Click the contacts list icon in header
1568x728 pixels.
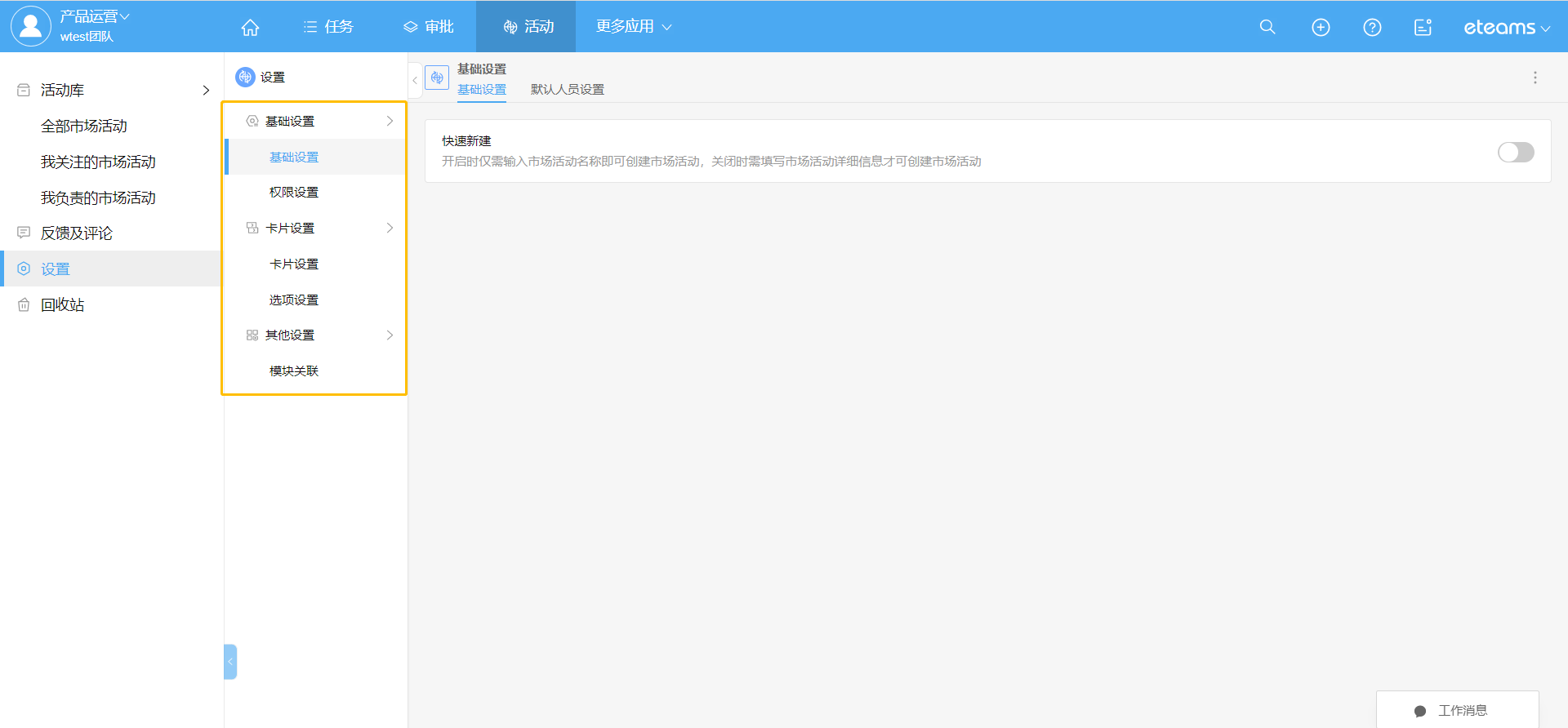coord(1423,27)
